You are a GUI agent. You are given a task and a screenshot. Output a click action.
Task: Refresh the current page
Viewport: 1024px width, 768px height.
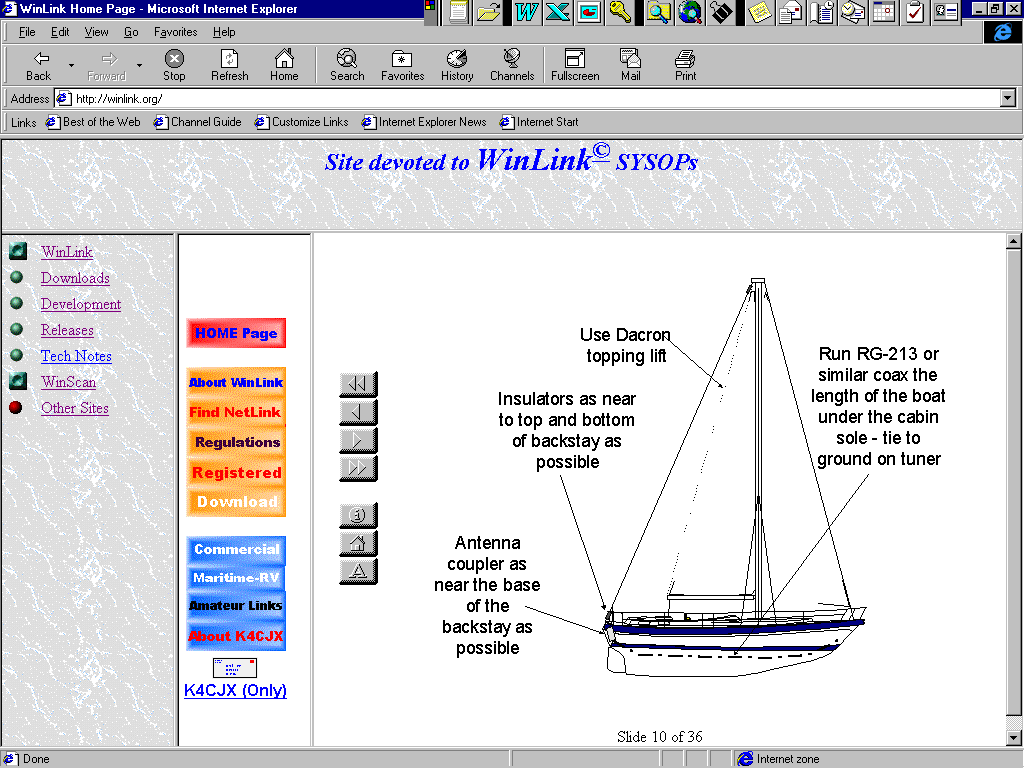(x=229, y=65)
